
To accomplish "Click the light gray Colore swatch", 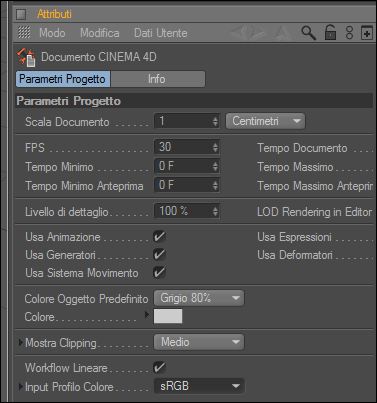I will [x=168, y=316].
